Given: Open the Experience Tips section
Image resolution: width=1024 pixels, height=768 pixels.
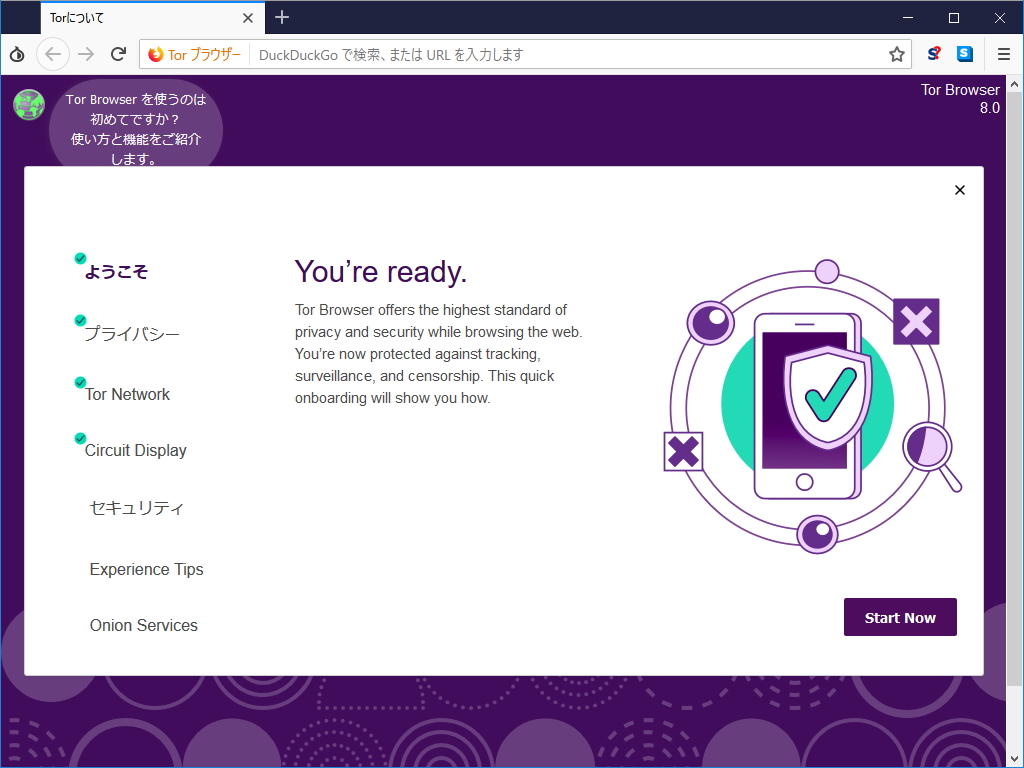Looking at the screenshot, I should (146, 569).
